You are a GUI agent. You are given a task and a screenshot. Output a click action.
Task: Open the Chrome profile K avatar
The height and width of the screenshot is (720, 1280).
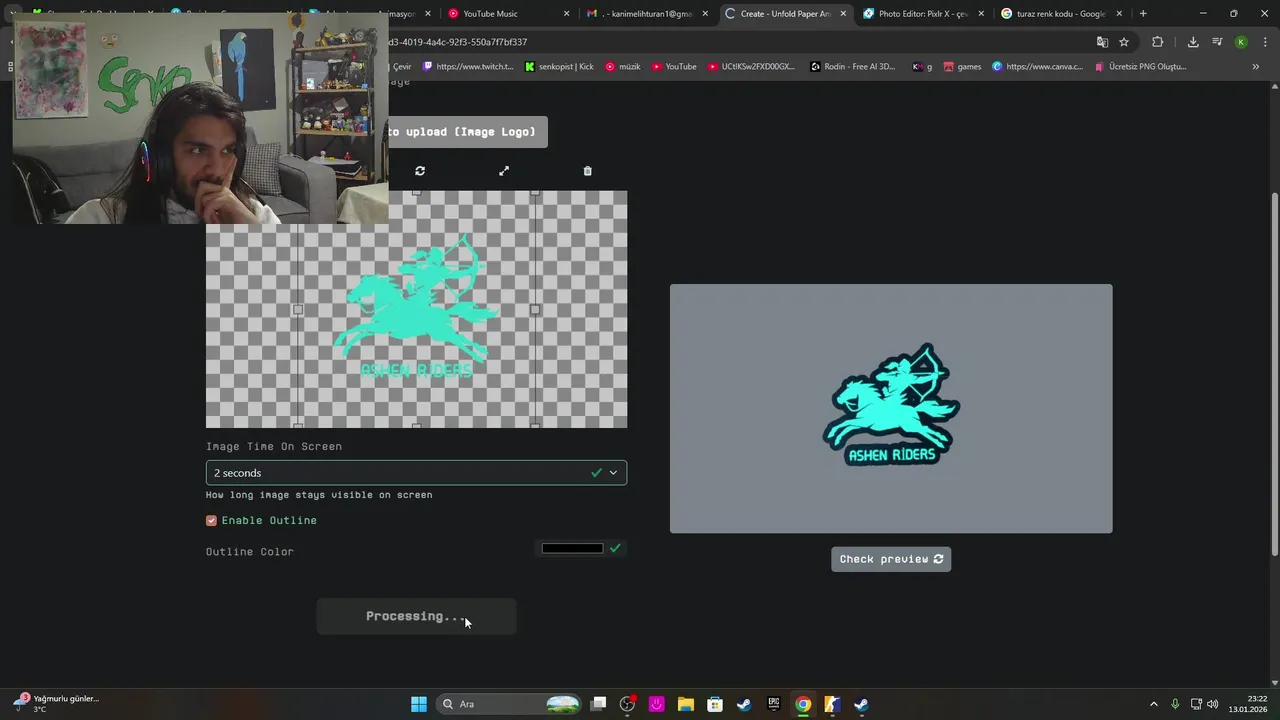coord(1241,42)
